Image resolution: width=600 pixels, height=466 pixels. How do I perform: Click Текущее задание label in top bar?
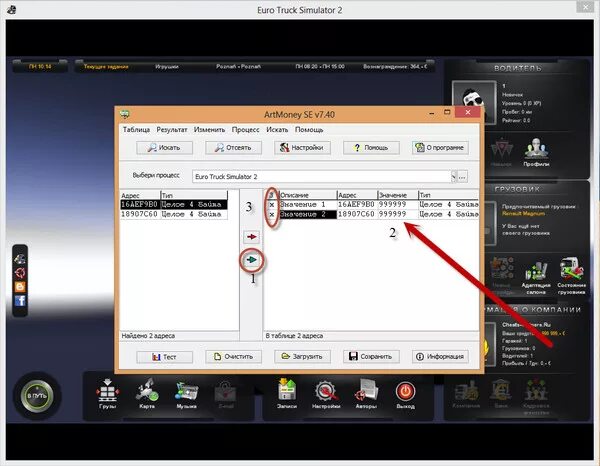click(x=106, y=67)
